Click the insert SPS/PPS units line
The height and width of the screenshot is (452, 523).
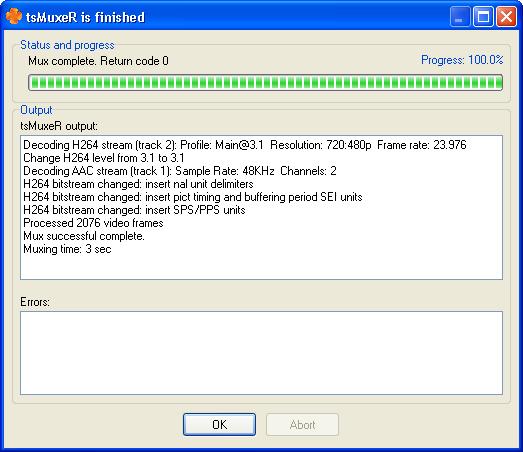[134, 210]
